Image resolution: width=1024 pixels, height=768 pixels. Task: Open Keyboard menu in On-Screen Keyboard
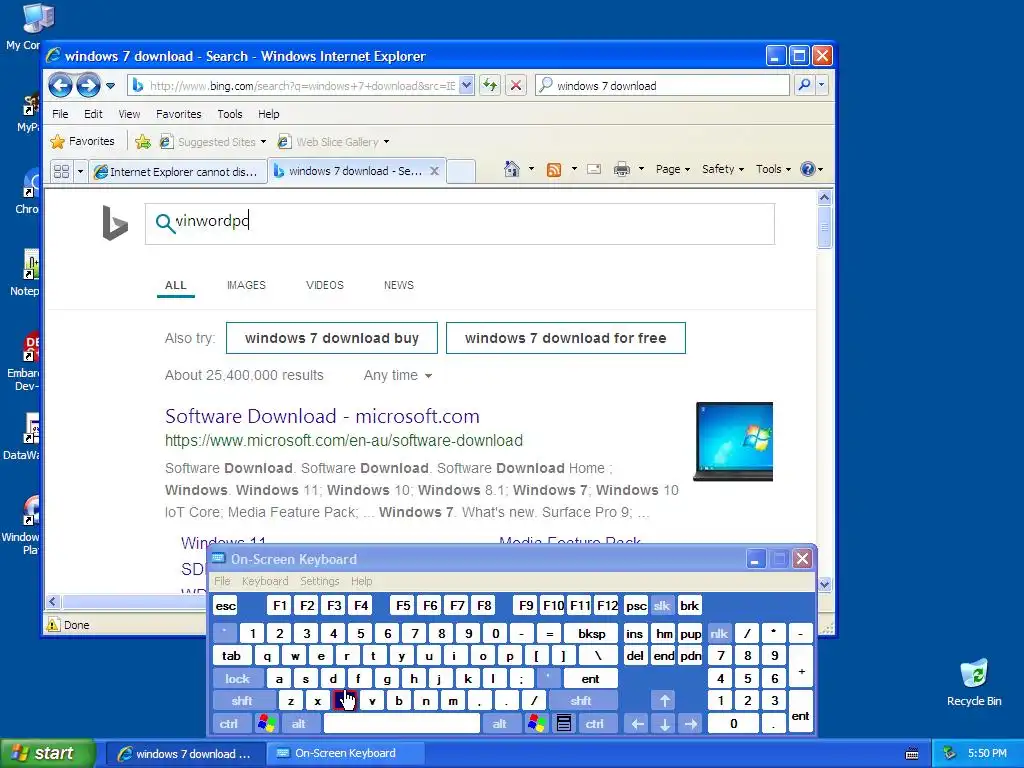point(264,581)
